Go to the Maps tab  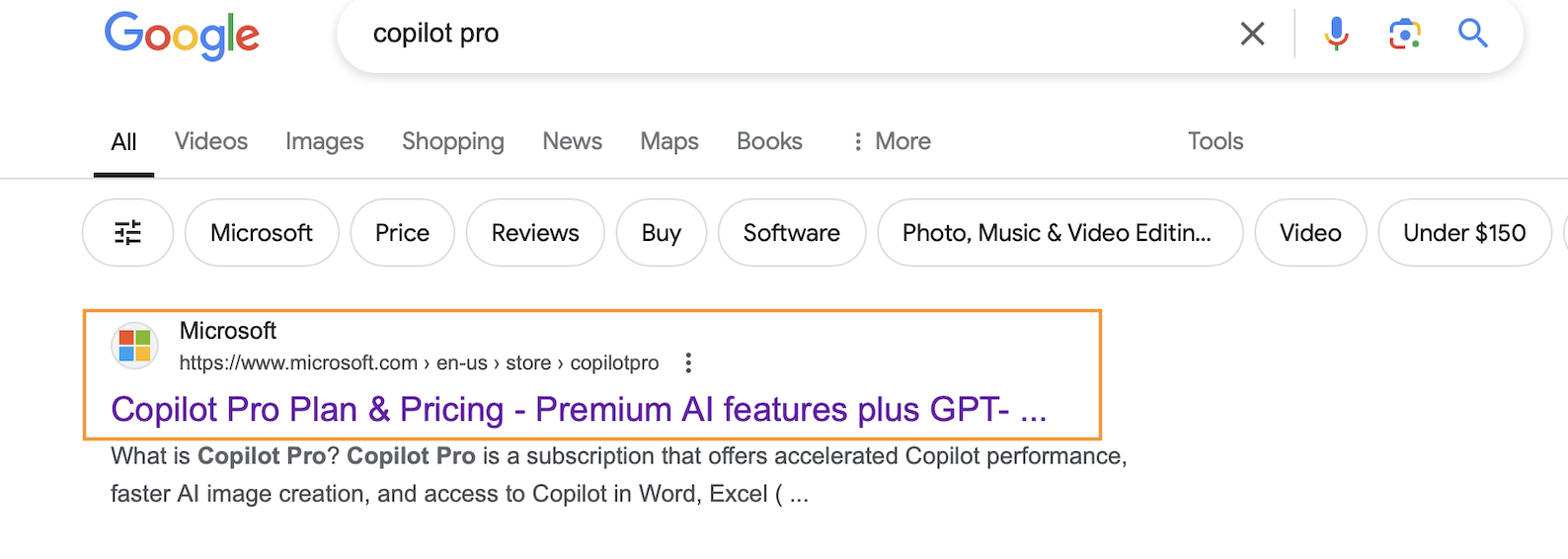(x=669, y=141)
